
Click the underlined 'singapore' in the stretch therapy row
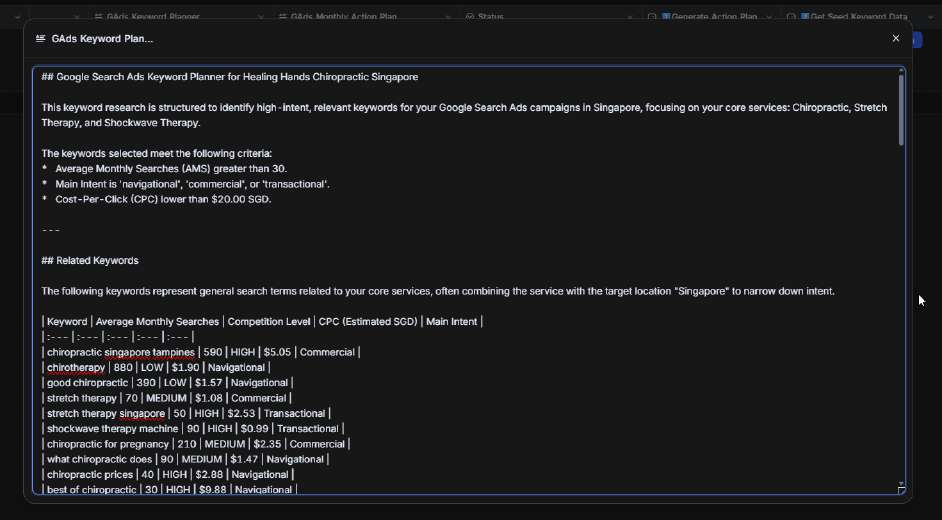coord(142,414)
